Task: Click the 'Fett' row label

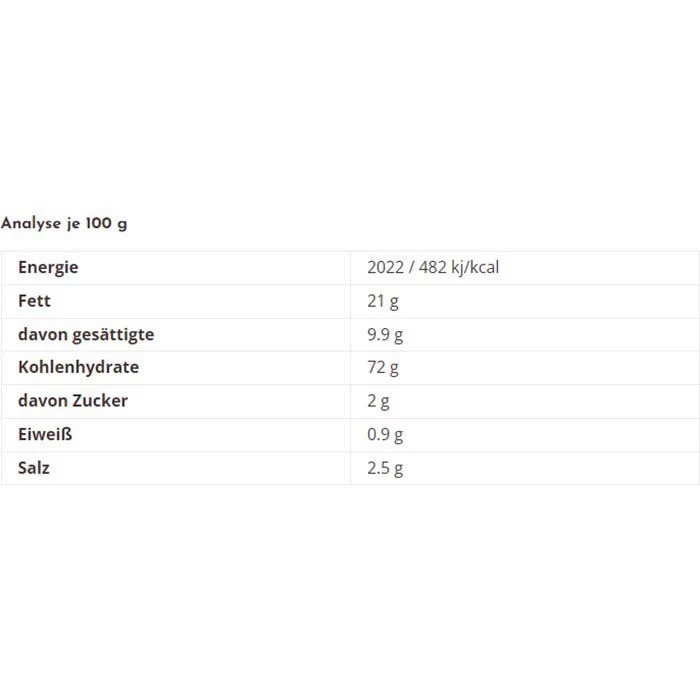Action: pos(34,300)
